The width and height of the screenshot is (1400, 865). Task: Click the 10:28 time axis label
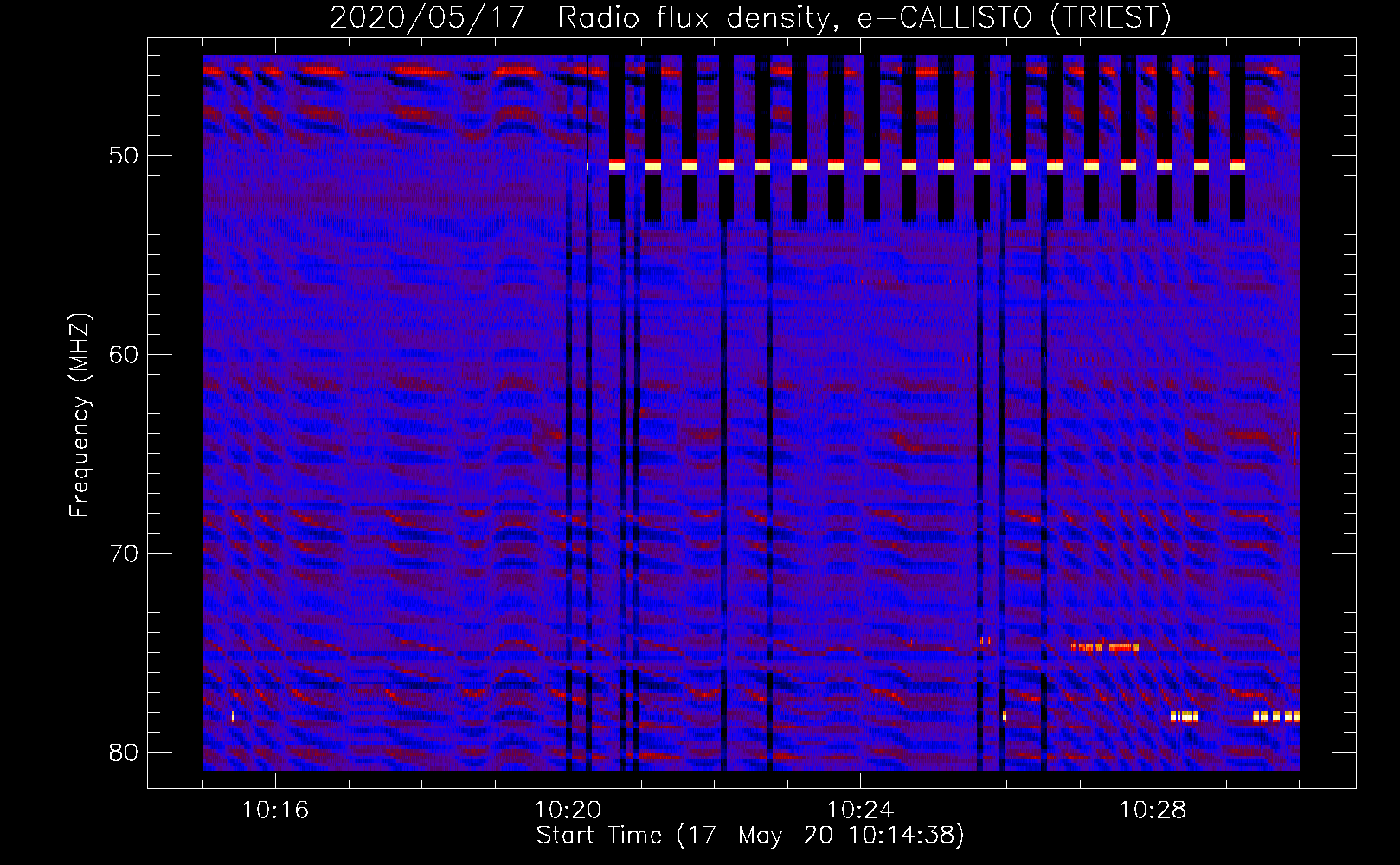point(1153,811)
